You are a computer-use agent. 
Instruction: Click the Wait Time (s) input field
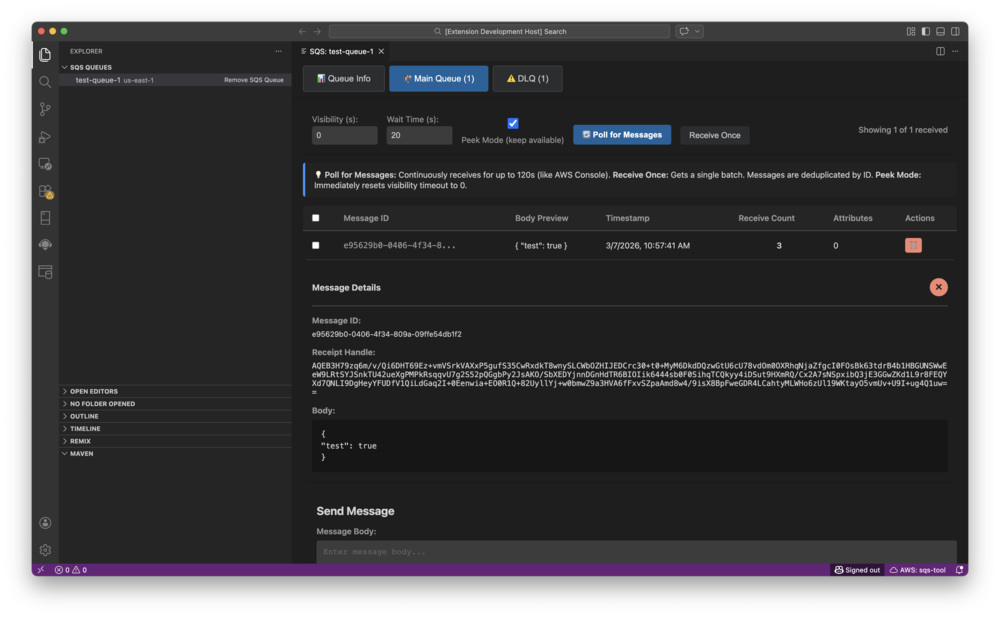coord(419,135)
